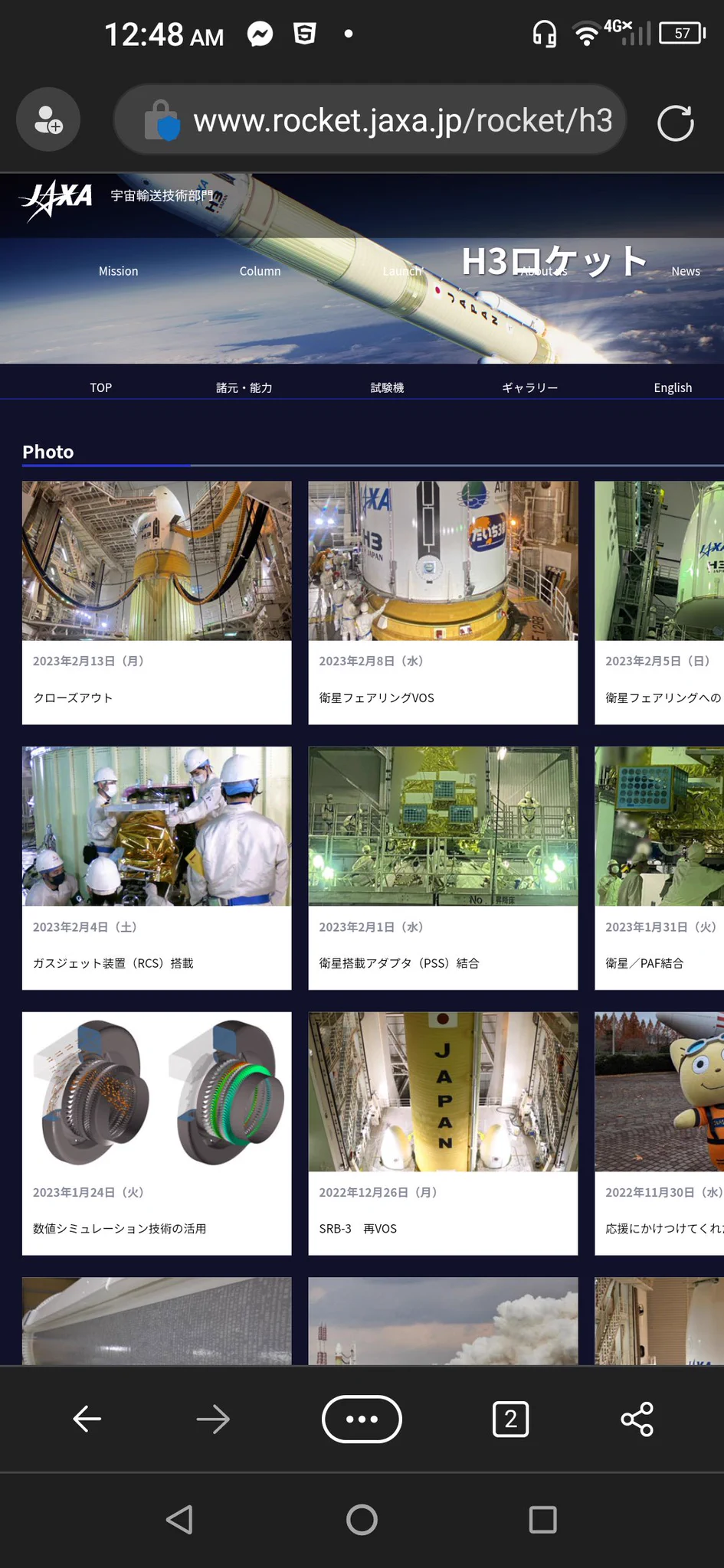Open the 数値シミュレーション技術の活用 image thumbnail
This screenshot has height=1568, width=724.
tap(157, 1092)
